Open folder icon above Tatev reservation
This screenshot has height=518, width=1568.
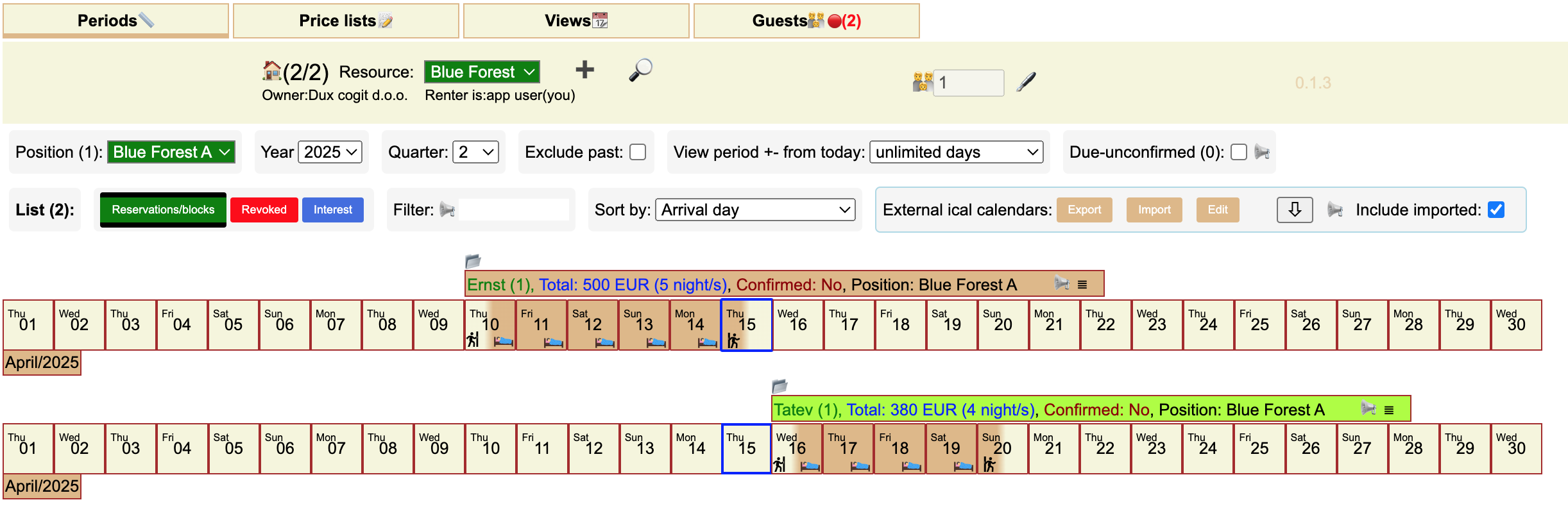(780, 386)
